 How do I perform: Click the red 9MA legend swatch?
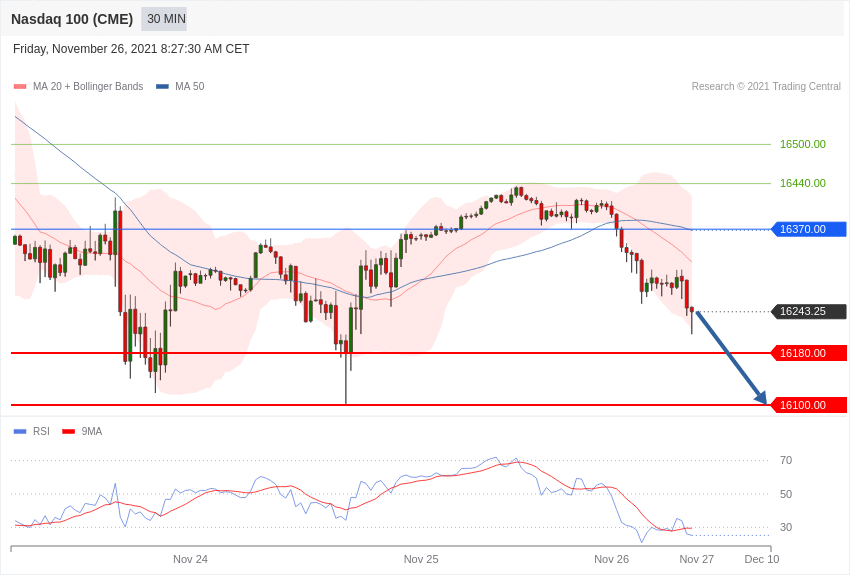(x=68, y=432)
